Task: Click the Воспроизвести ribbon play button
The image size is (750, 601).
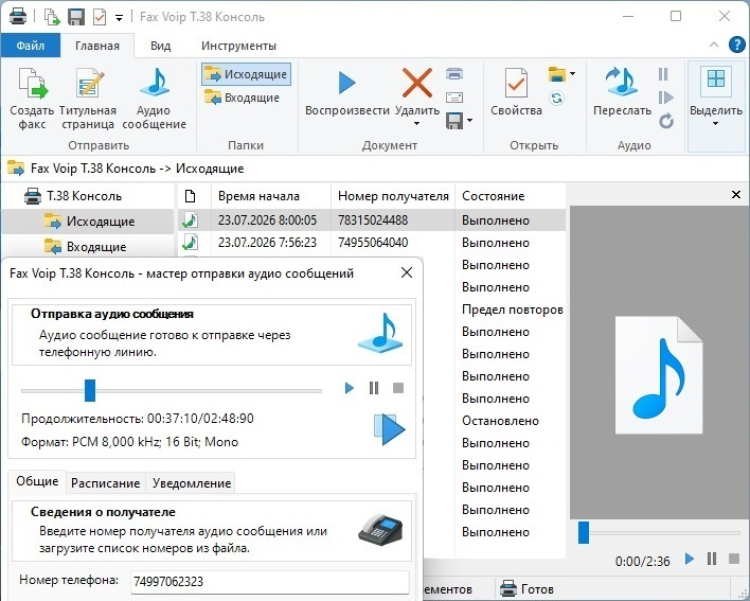Action: pos(347,92)
